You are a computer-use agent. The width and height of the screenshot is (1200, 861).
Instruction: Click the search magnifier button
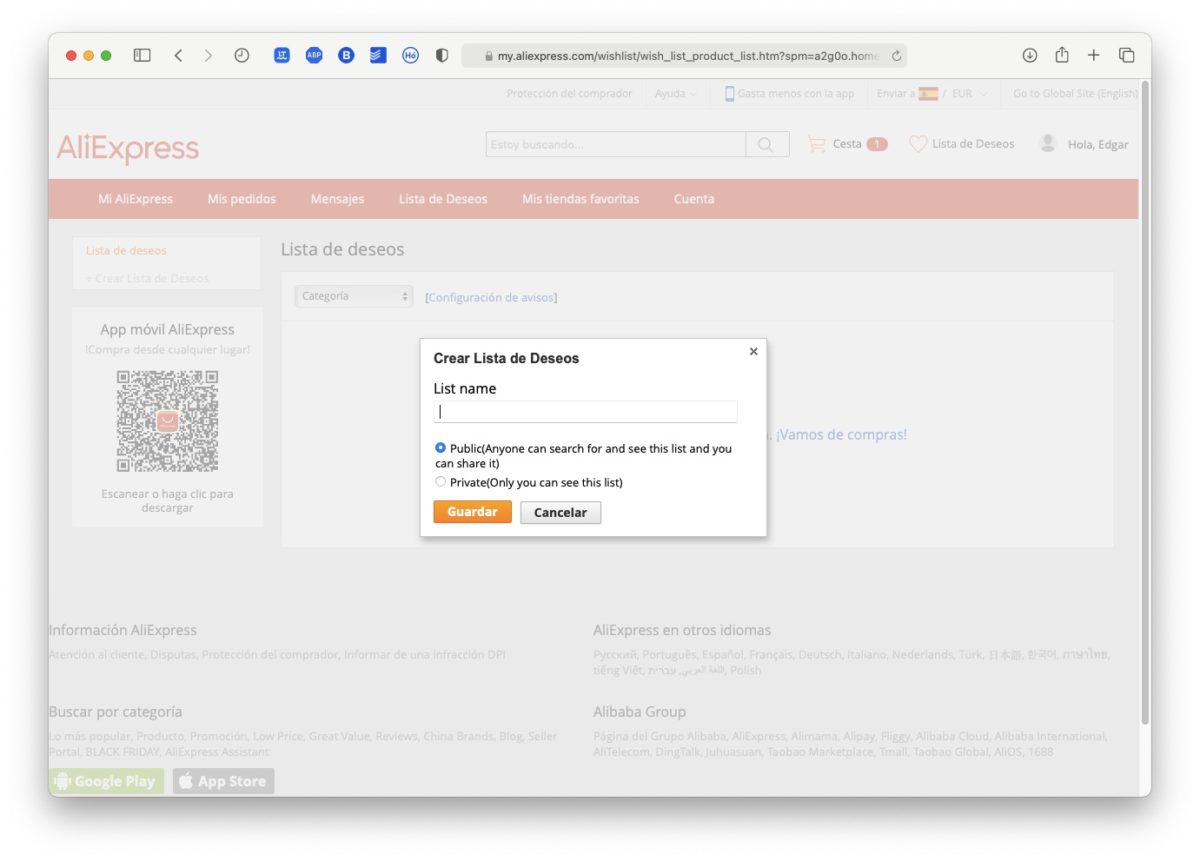tap(767, 145)
